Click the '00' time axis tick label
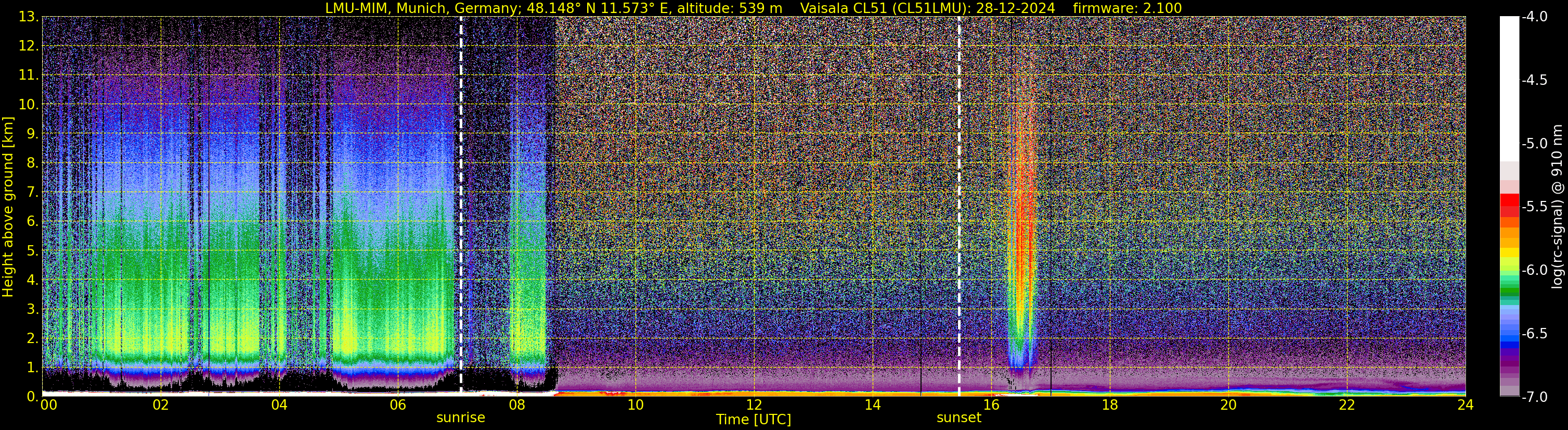The height and width of the screenshot is (430, 1568). pos(49,405)
